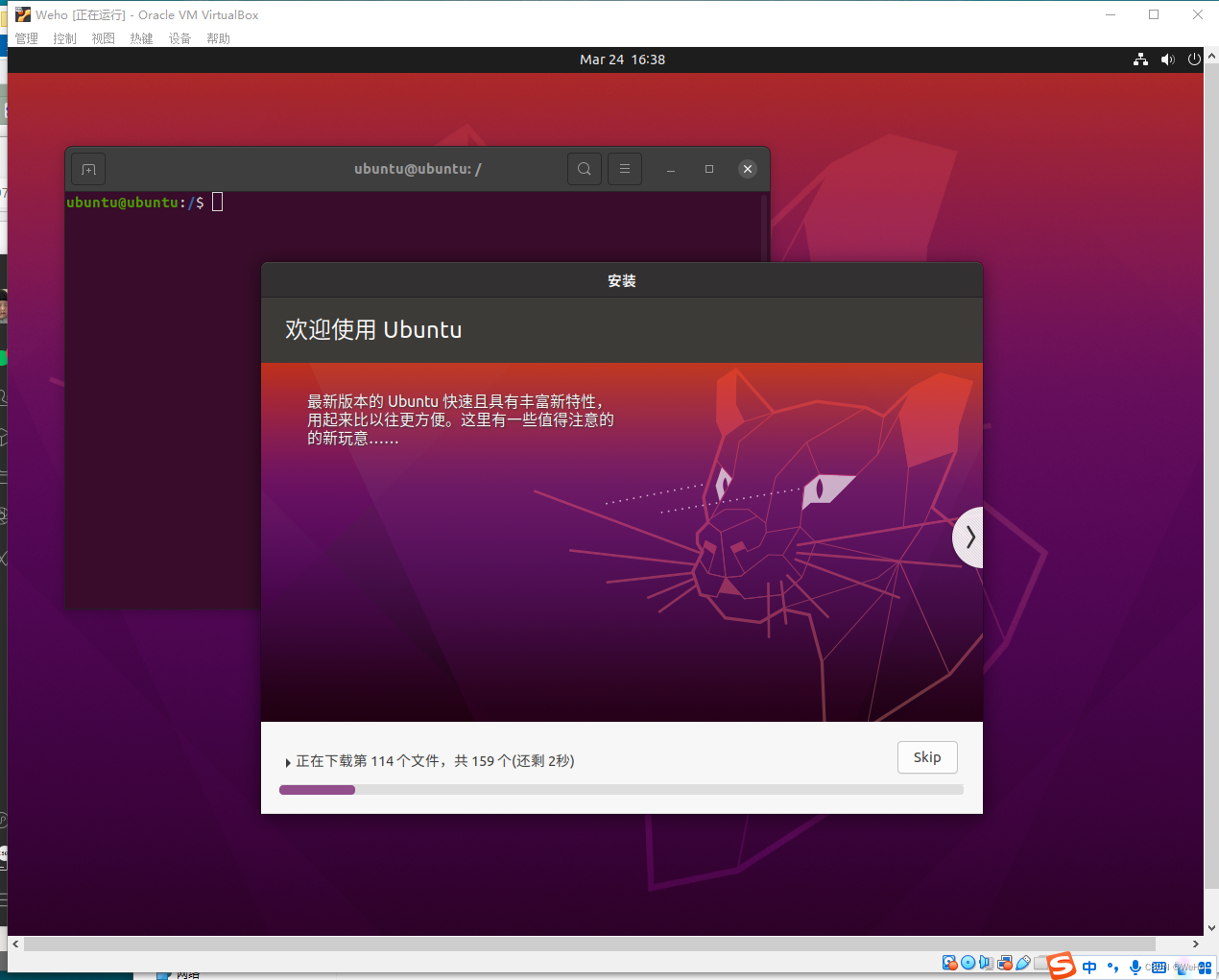Click the terminal search icon
This screenshot has height=980, width=1219.
(584, 169)
